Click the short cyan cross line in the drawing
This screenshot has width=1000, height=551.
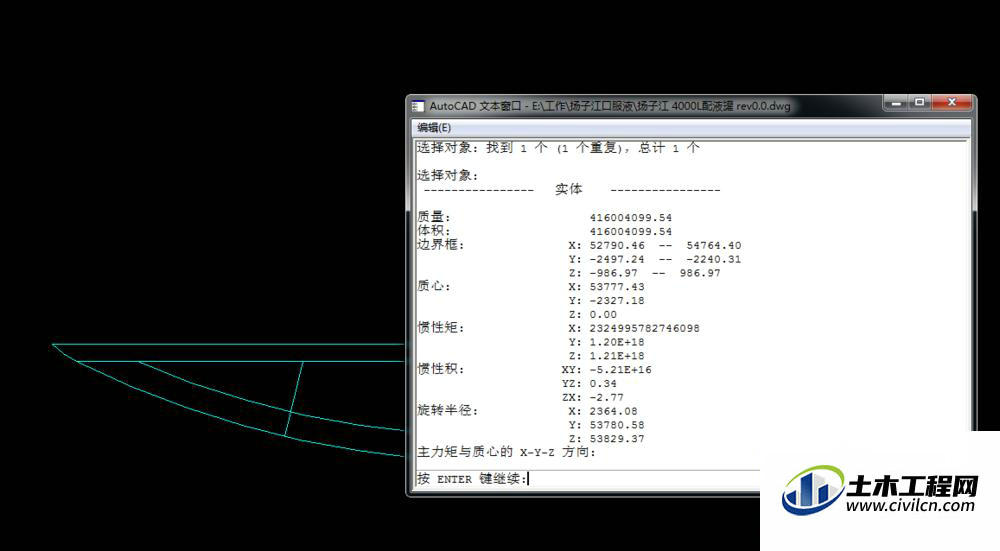[293, 399]
